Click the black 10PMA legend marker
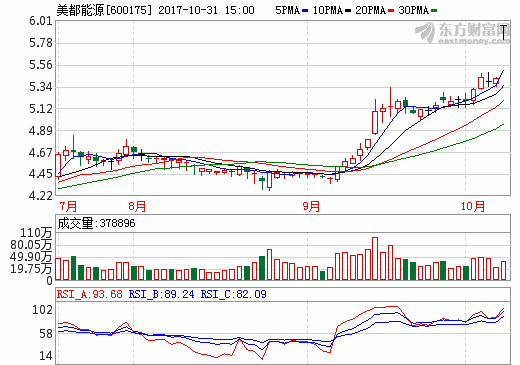The width and height of the screenshot is (520, 365). click(x=348, y=11)
